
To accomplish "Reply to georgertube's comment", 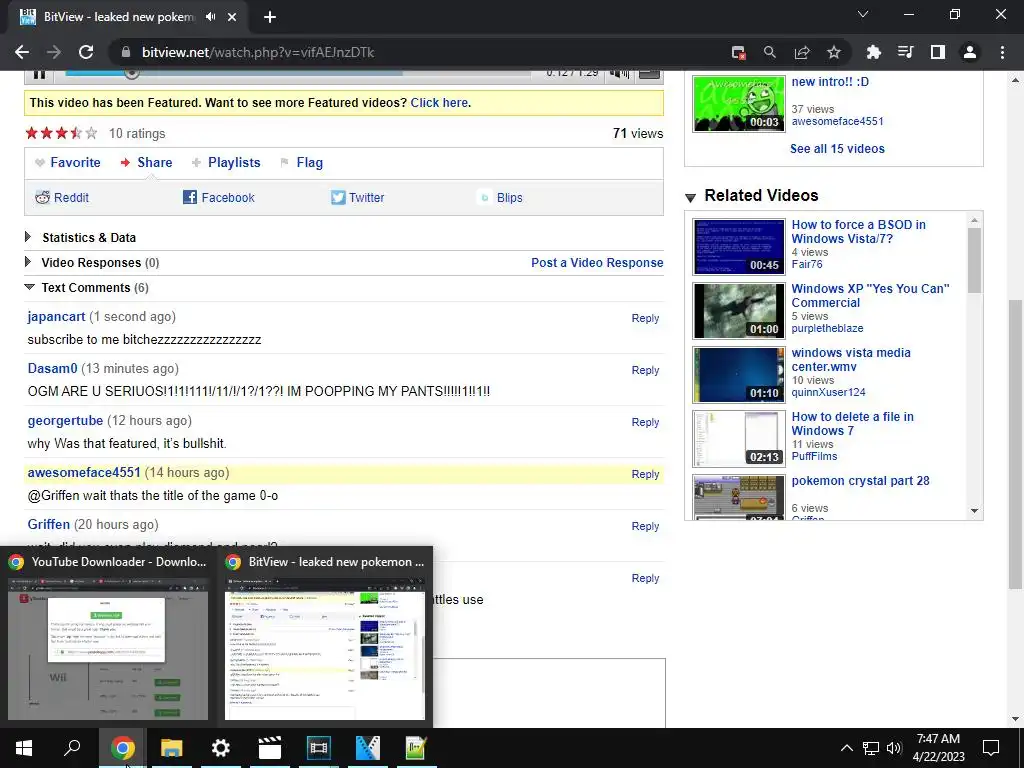I will pyautogui.click(x=645, y=423).
